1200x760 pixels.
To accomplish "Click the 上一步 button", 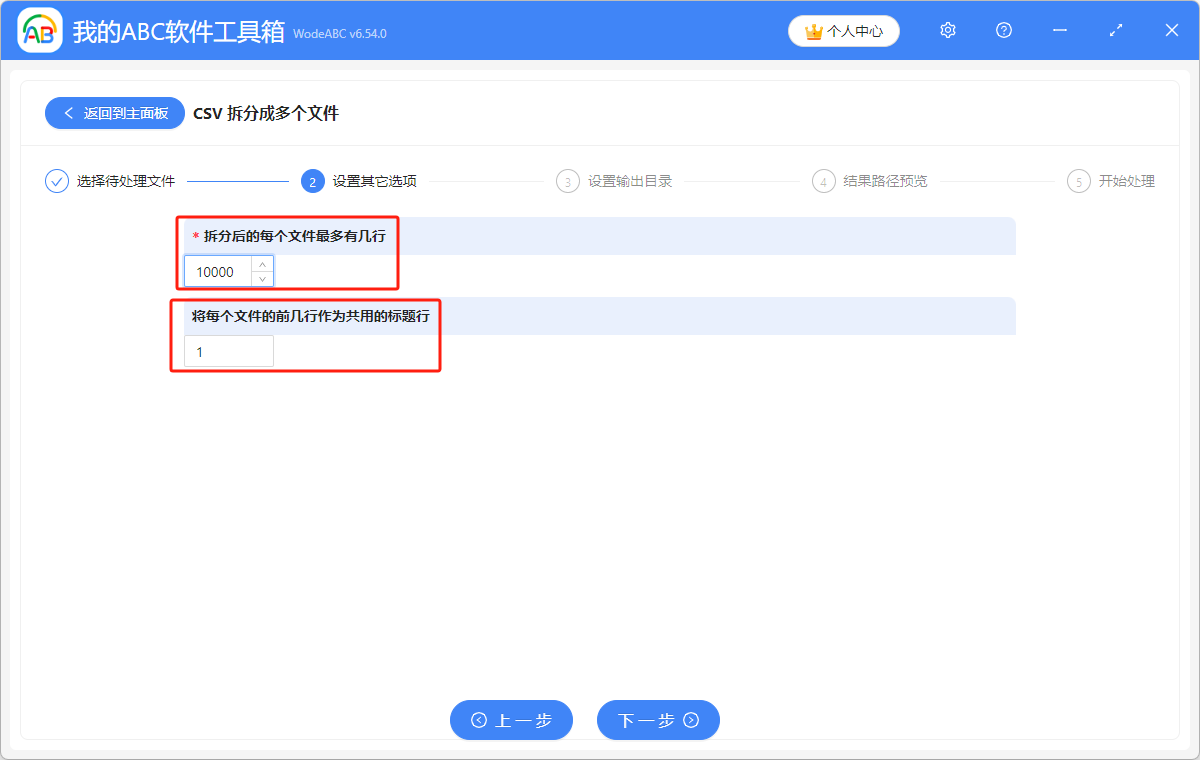I will tap(511, 720).
